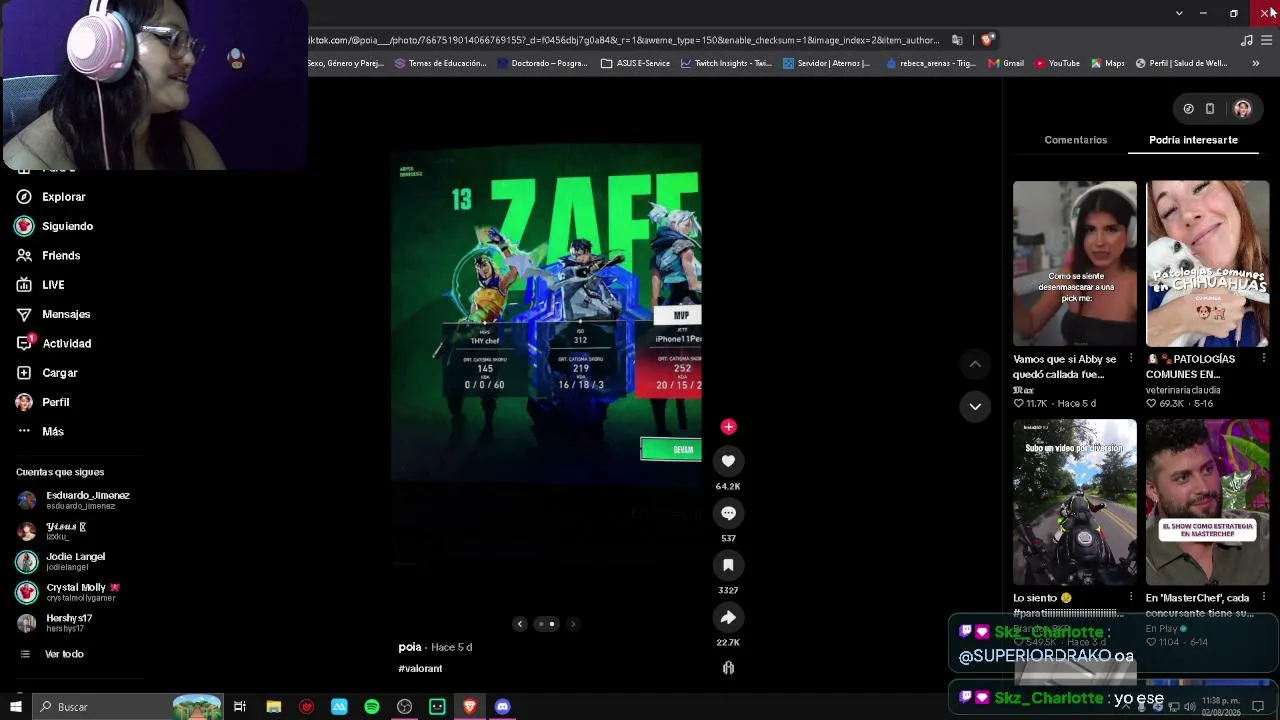This screenshot has width=1280, height=720.
Task: Click the phone app icon at top right
Action: 1210,109
